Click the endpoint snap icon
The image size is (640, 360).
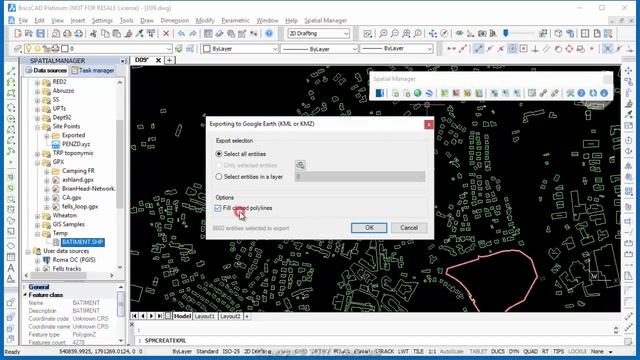click(478, 49)
